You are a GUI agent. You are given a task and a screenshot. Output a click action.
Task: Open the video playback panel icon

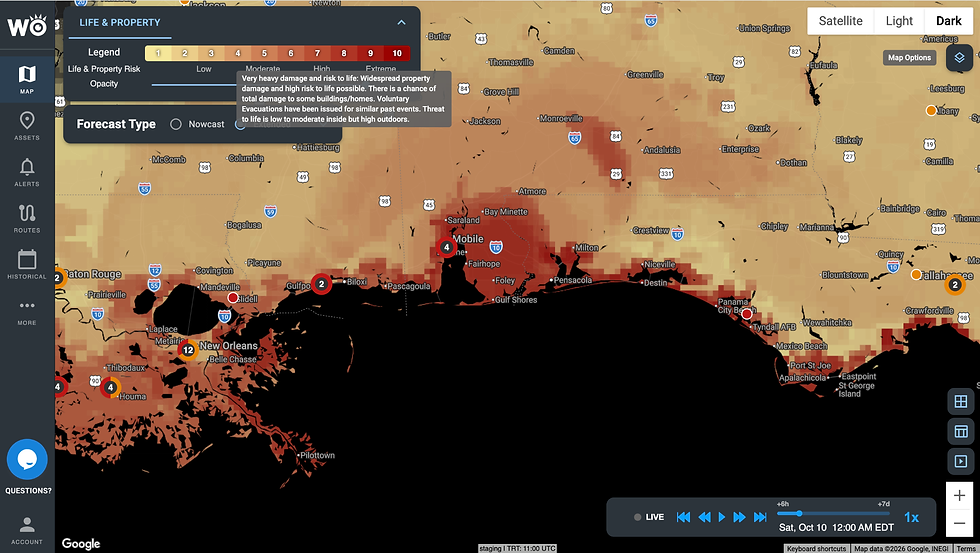[961, 461]
